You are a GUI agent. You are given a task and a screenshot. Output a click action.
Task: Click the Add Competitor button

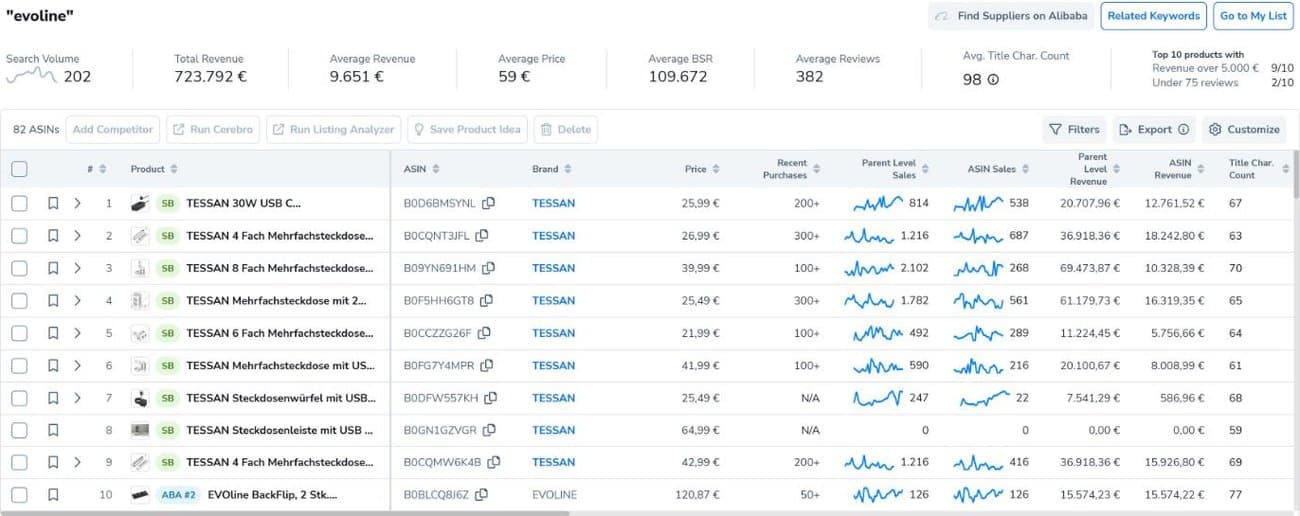[x=113, y=129]
